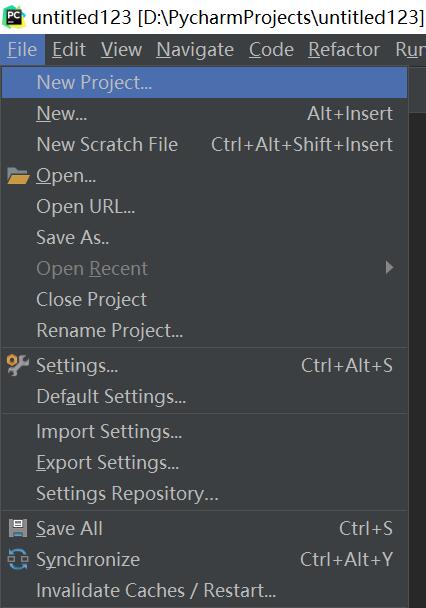
Task: Choose Save As.. entry
Action: coord(204,237)
